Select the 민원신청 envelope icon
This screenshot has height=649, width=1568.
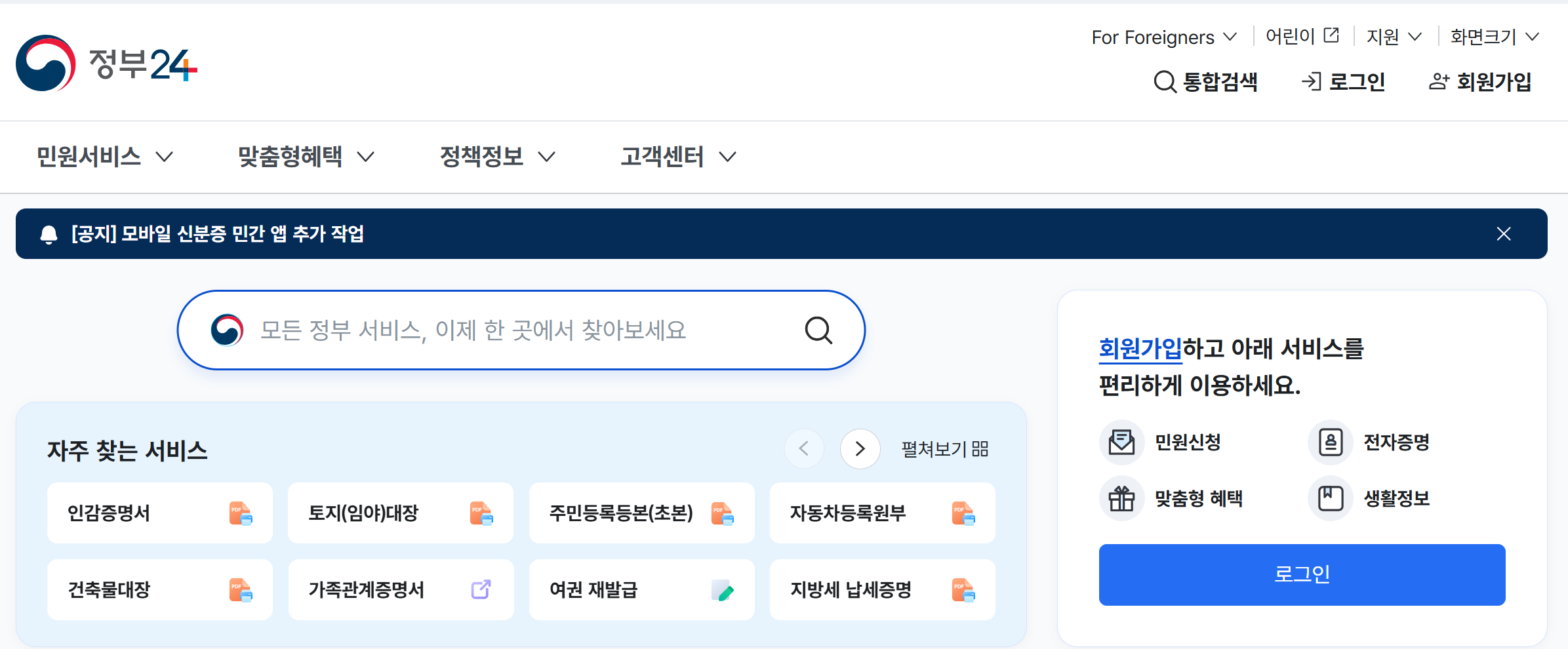1122,442
